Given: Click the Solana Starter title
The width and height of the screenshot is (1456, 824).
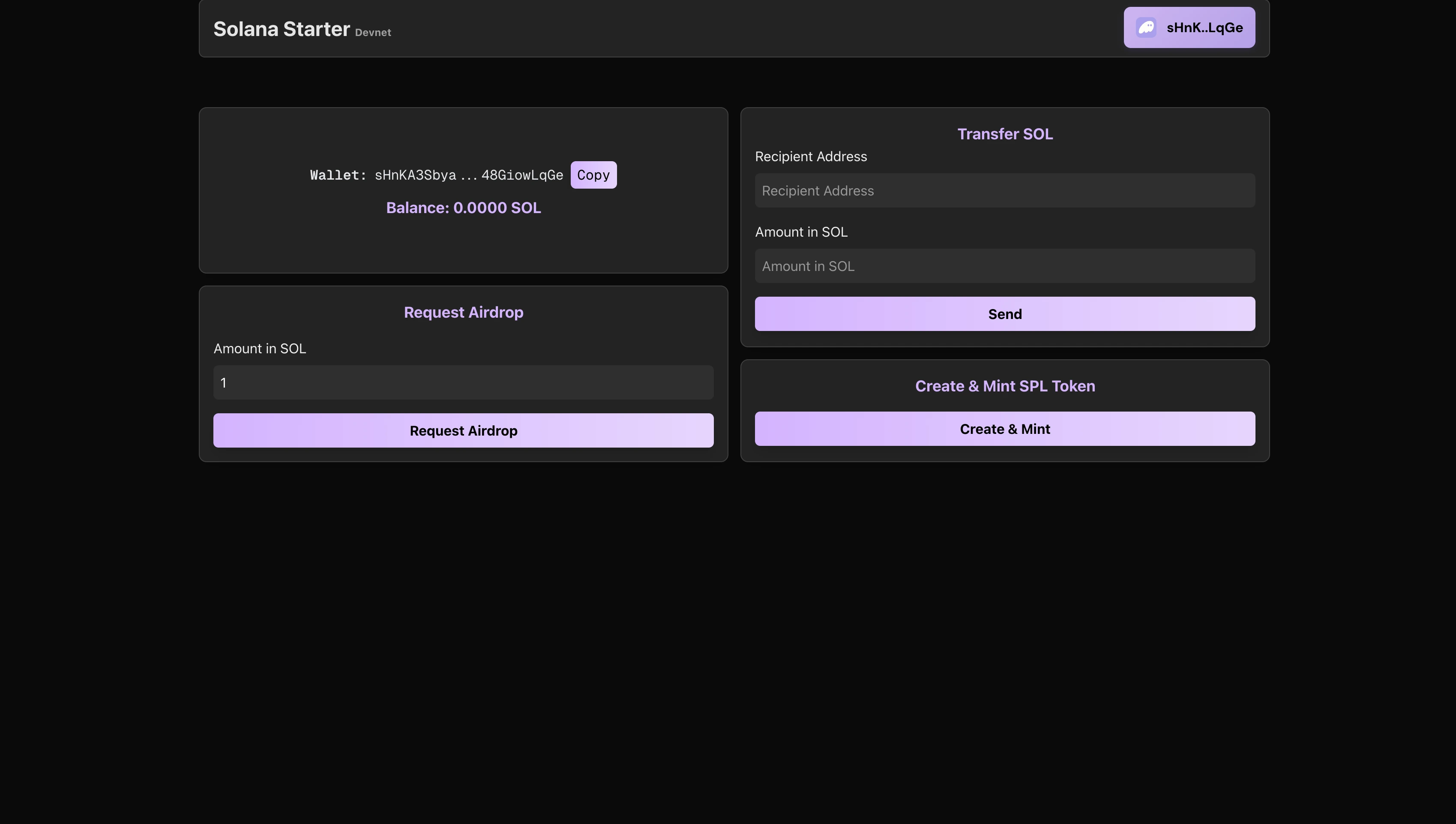Looking at the screenshot, I should (282, 29).
